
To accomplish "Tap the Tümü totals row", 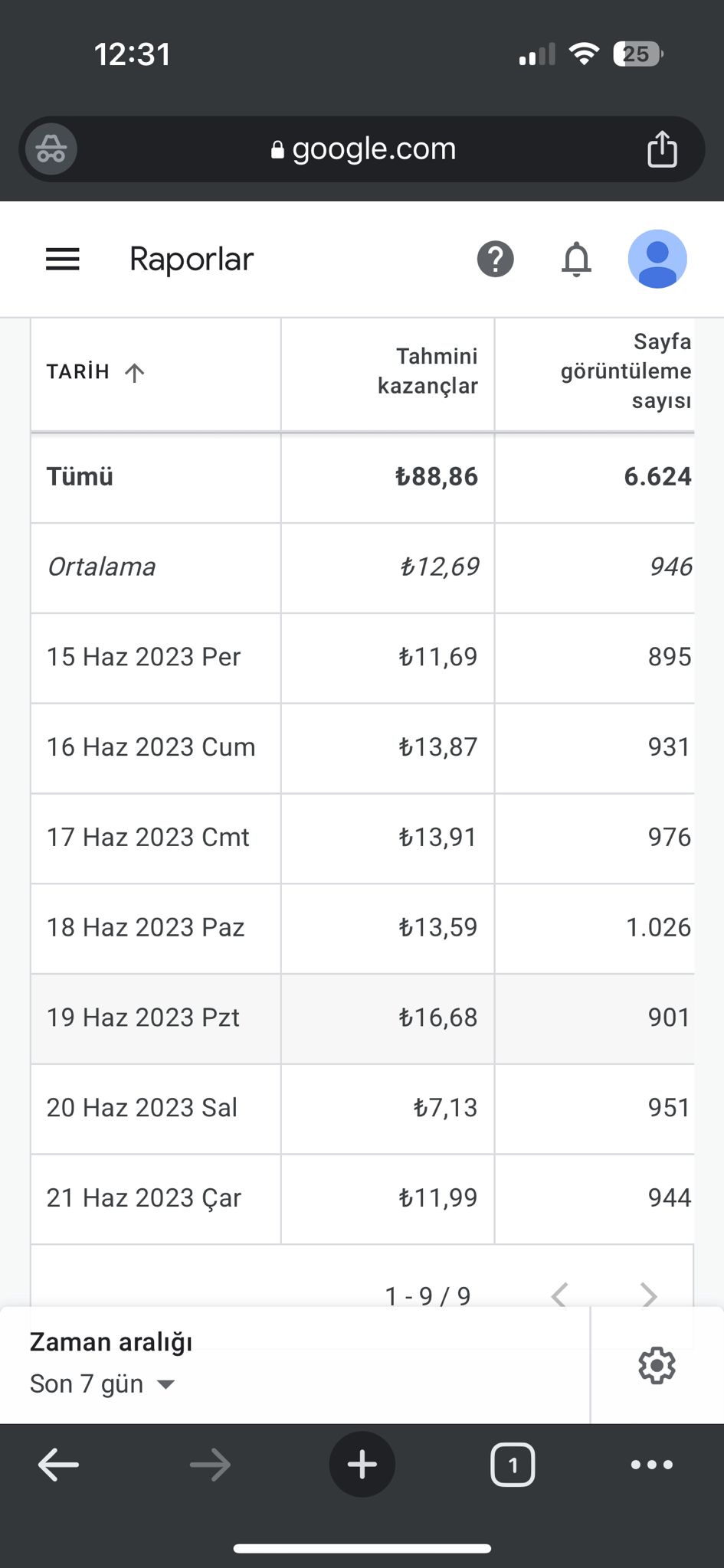I will tap(362, 478).
